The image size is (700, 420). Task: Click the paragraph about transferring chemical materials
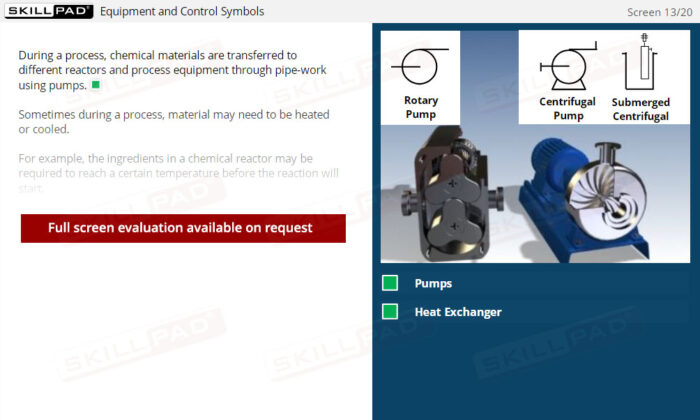(172, 70)
